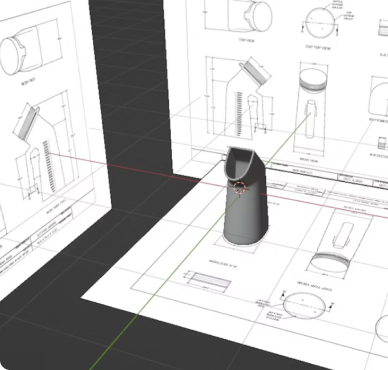Click the hatched section rectangle on floor image
Image resolution: width=388 pixels, height=370 pixels.
click(209, 282)
